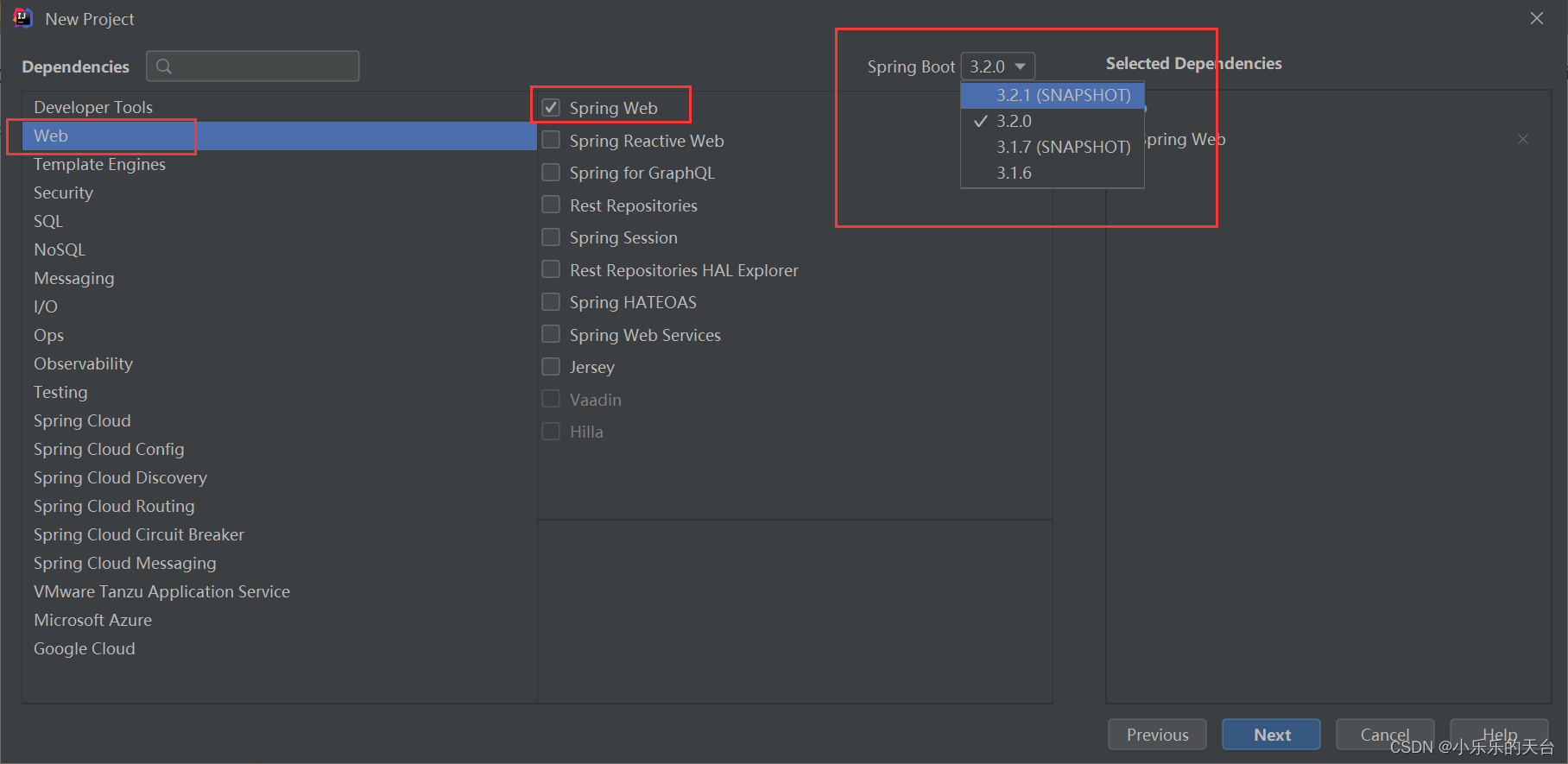The height and width of the screenshot is (764, 1568).
Task: Check Spring for GraphQL dependency
Action: [551, 173]
